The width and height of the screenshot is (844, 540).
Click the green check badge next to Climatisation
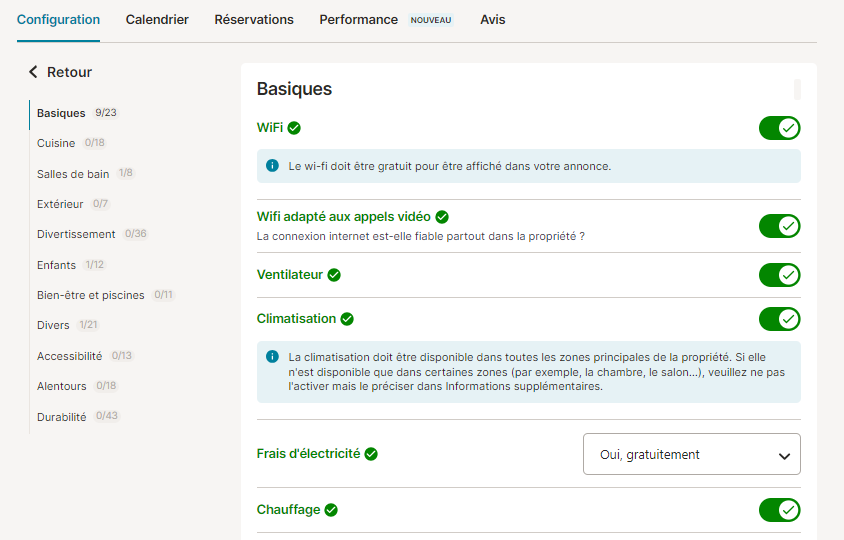pos(347,319)
